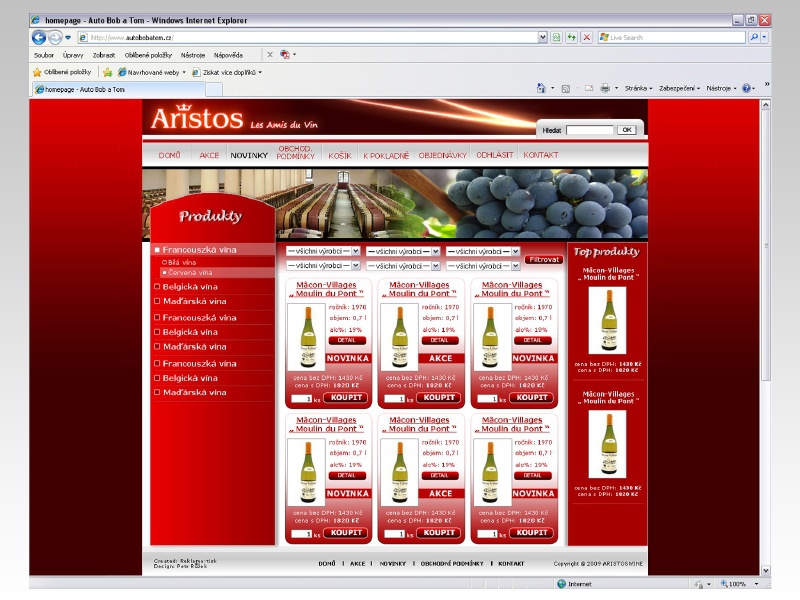Image resolution: width=800 pixels, height=600 pixels.
Task: Go to KOŠÍK in the site navigation
Action: [x=340, y=156]
